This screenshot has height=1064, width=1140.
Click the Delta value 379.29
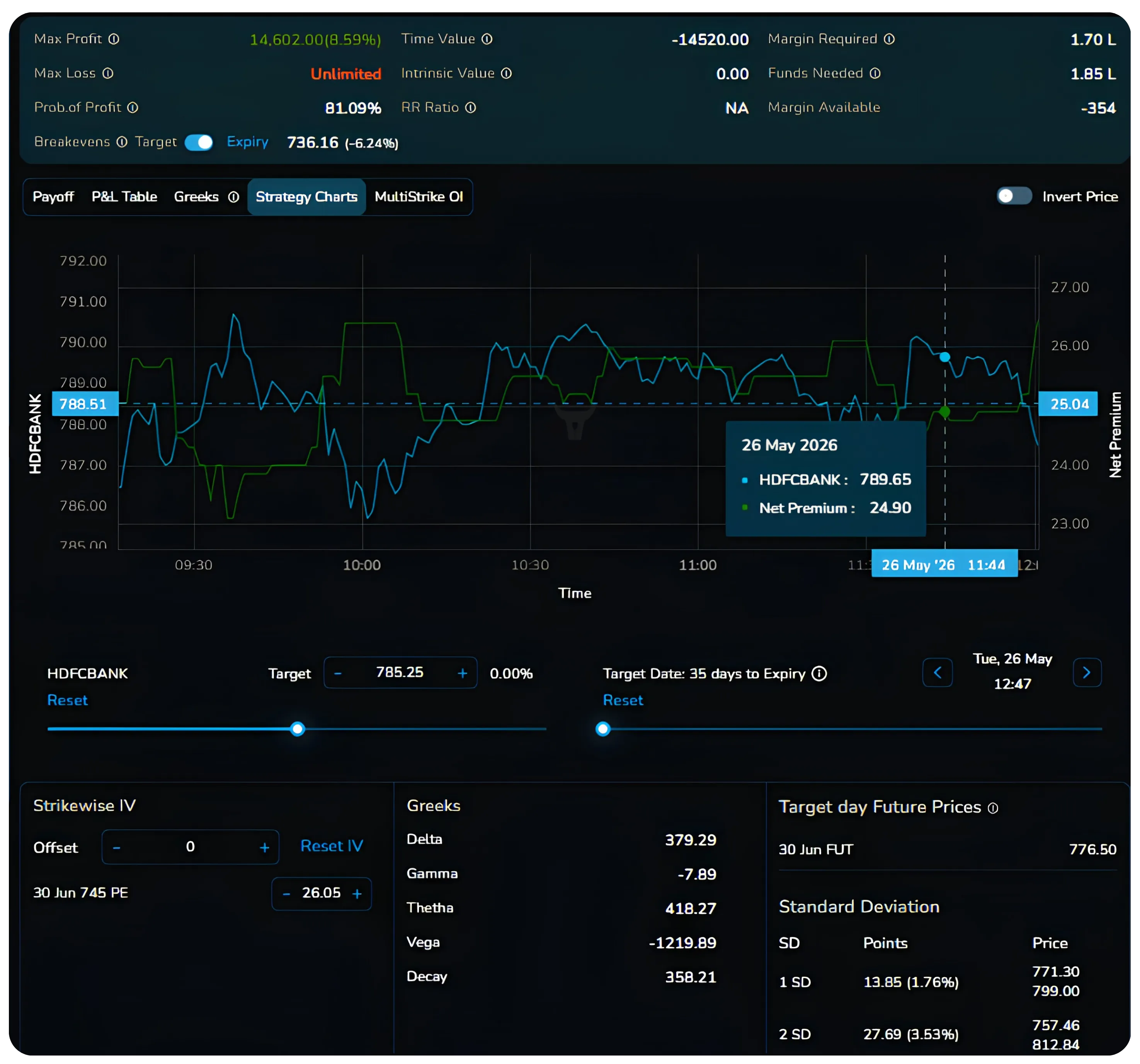(691, 840)
